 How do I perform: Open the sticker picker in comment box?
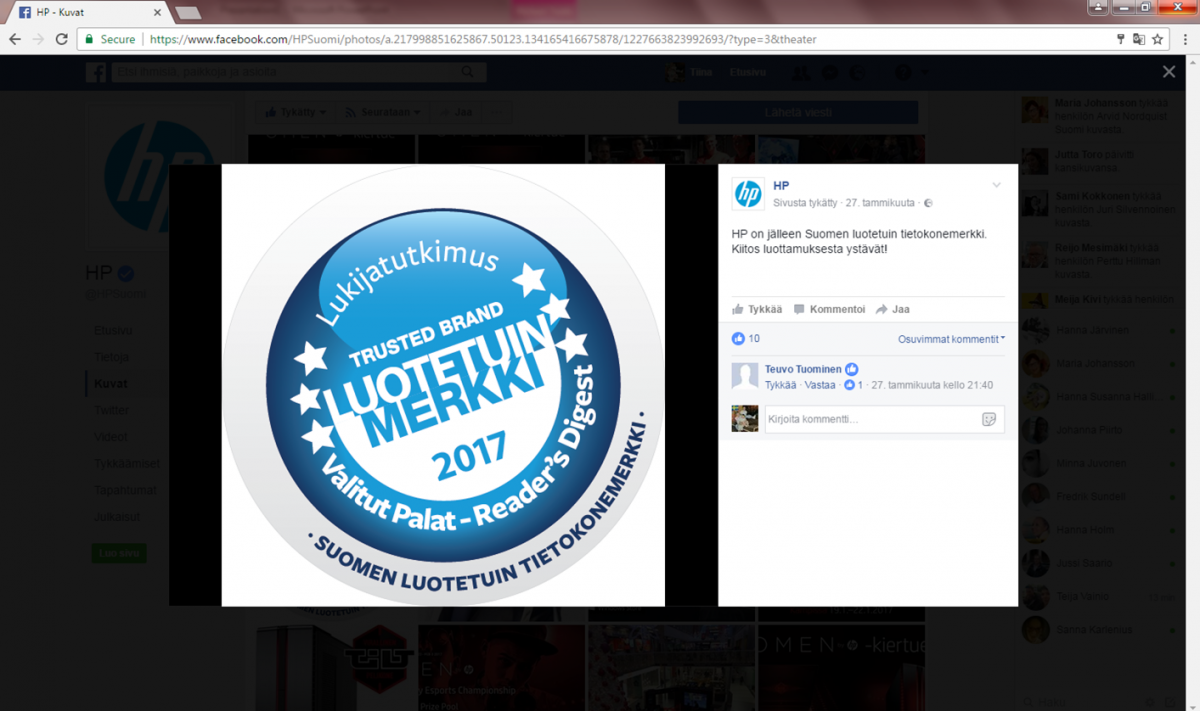[x=989, y=419]
